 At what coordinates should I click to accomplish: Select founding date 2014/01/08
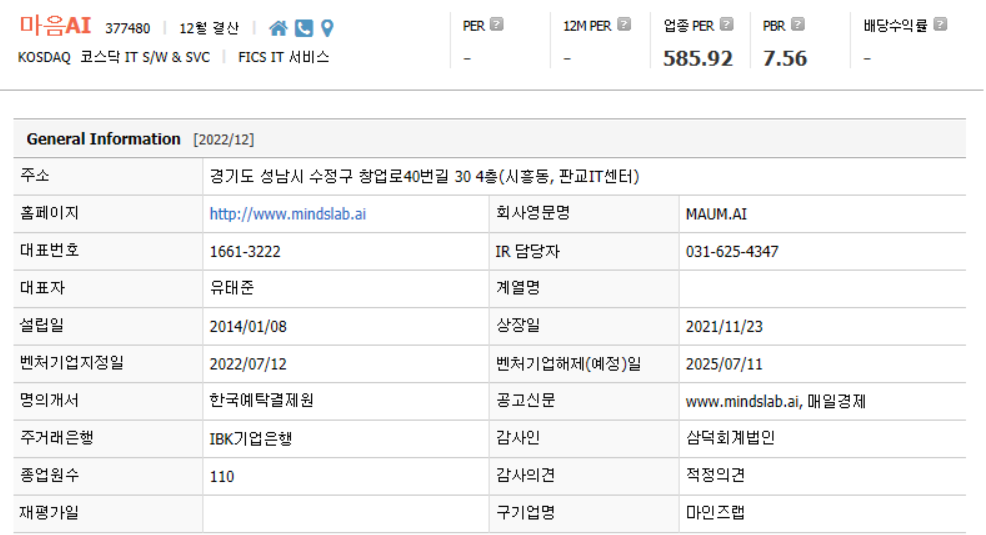click(248, 327)
